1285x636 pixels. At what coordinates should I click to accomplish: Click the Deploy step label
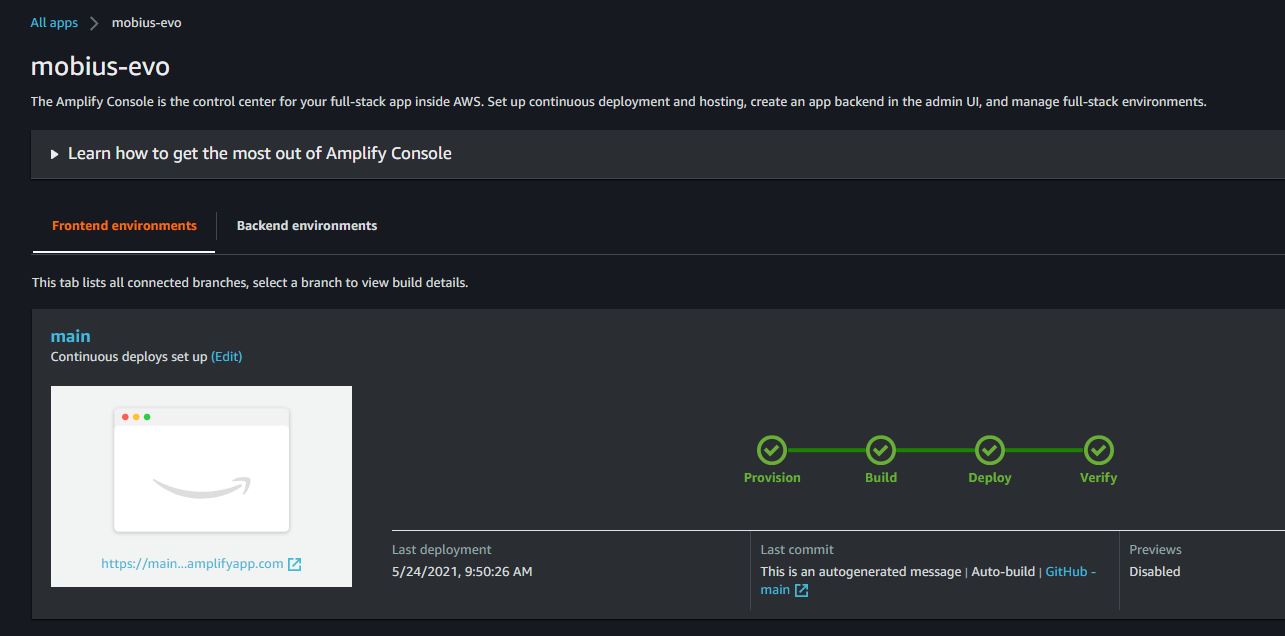click(990, 478)
